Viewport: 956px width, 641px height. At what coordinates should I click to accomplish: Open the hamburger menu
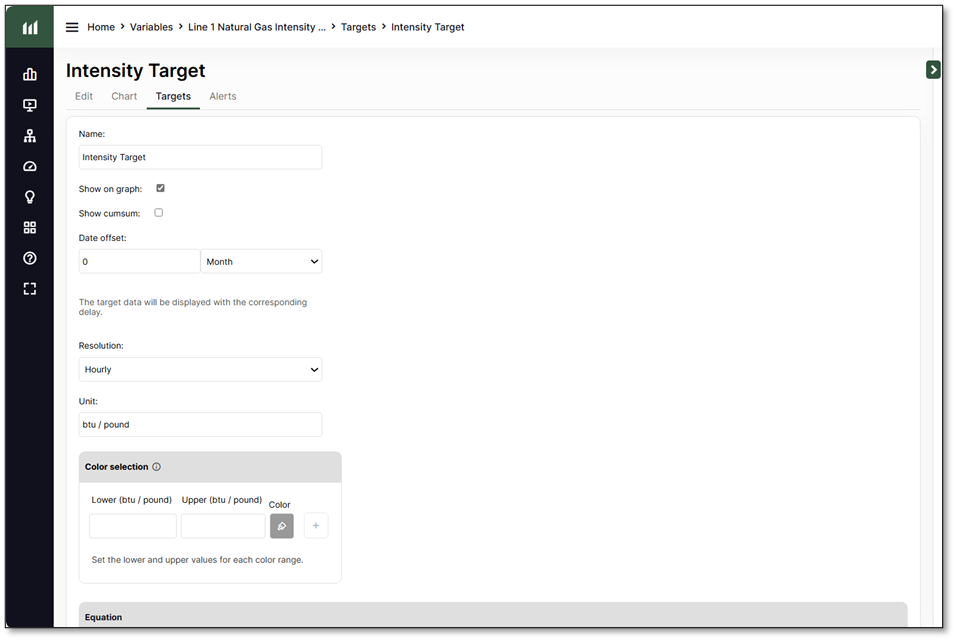72,27
